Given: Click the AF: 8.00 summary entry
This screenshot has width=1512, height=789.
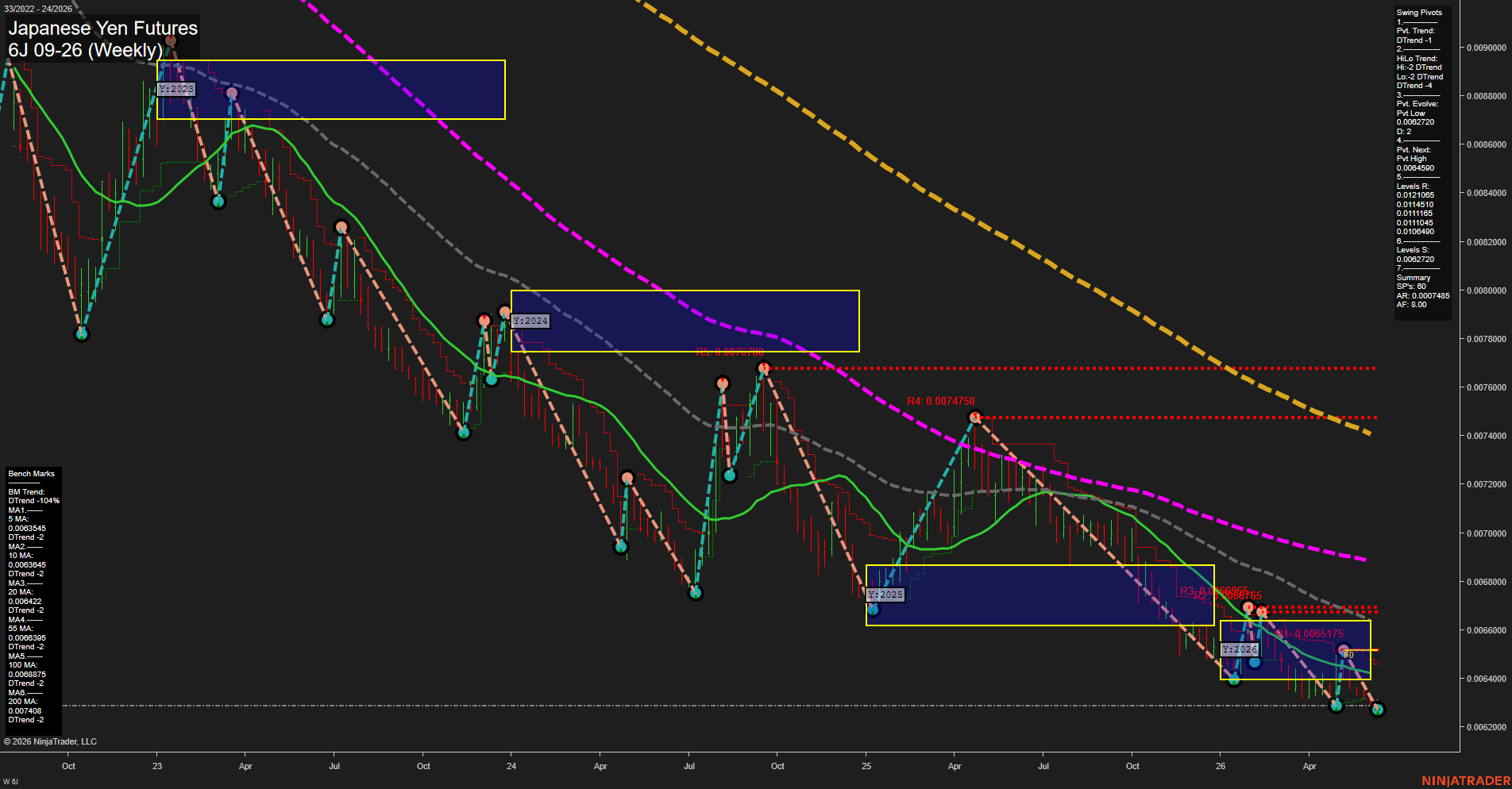Looking at the screenshot, I should tap(1412, 305).
